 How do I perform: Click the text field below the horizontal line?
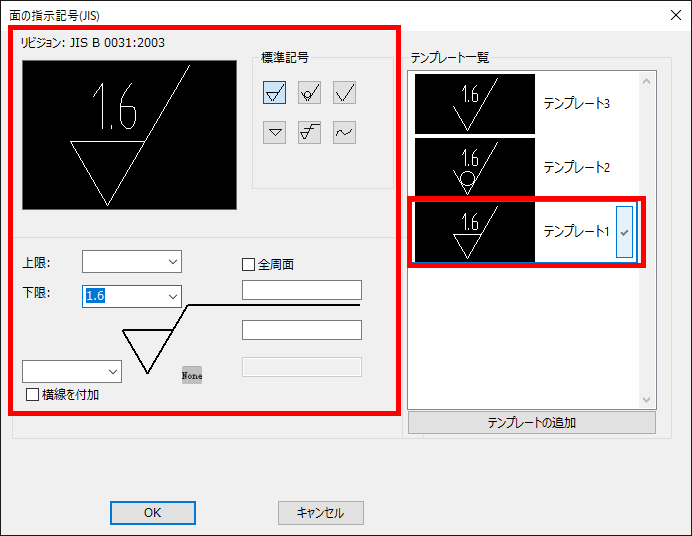302,330
